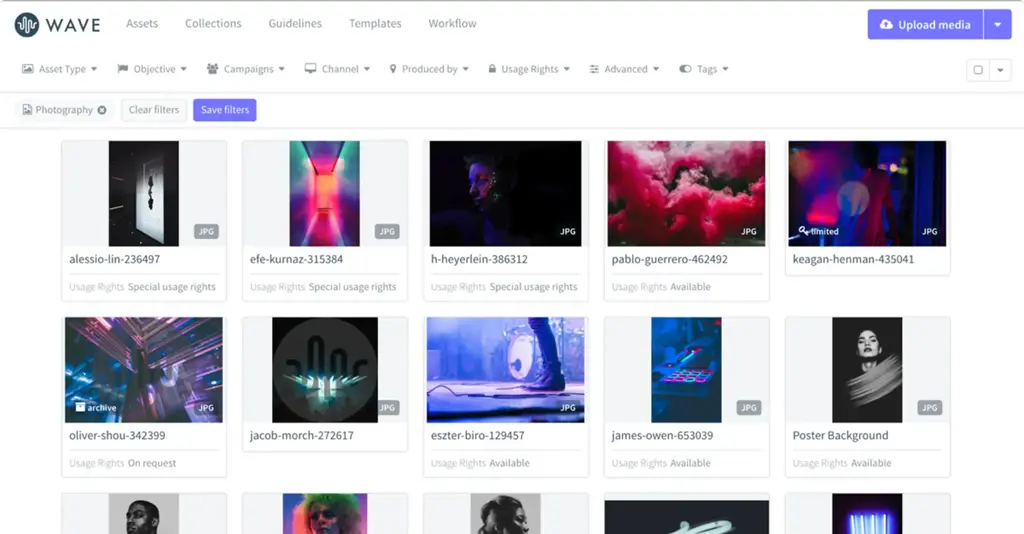The image size is (1024, 534).
Task: Expand the Campaigns filter
Action: tap(246, 69)
